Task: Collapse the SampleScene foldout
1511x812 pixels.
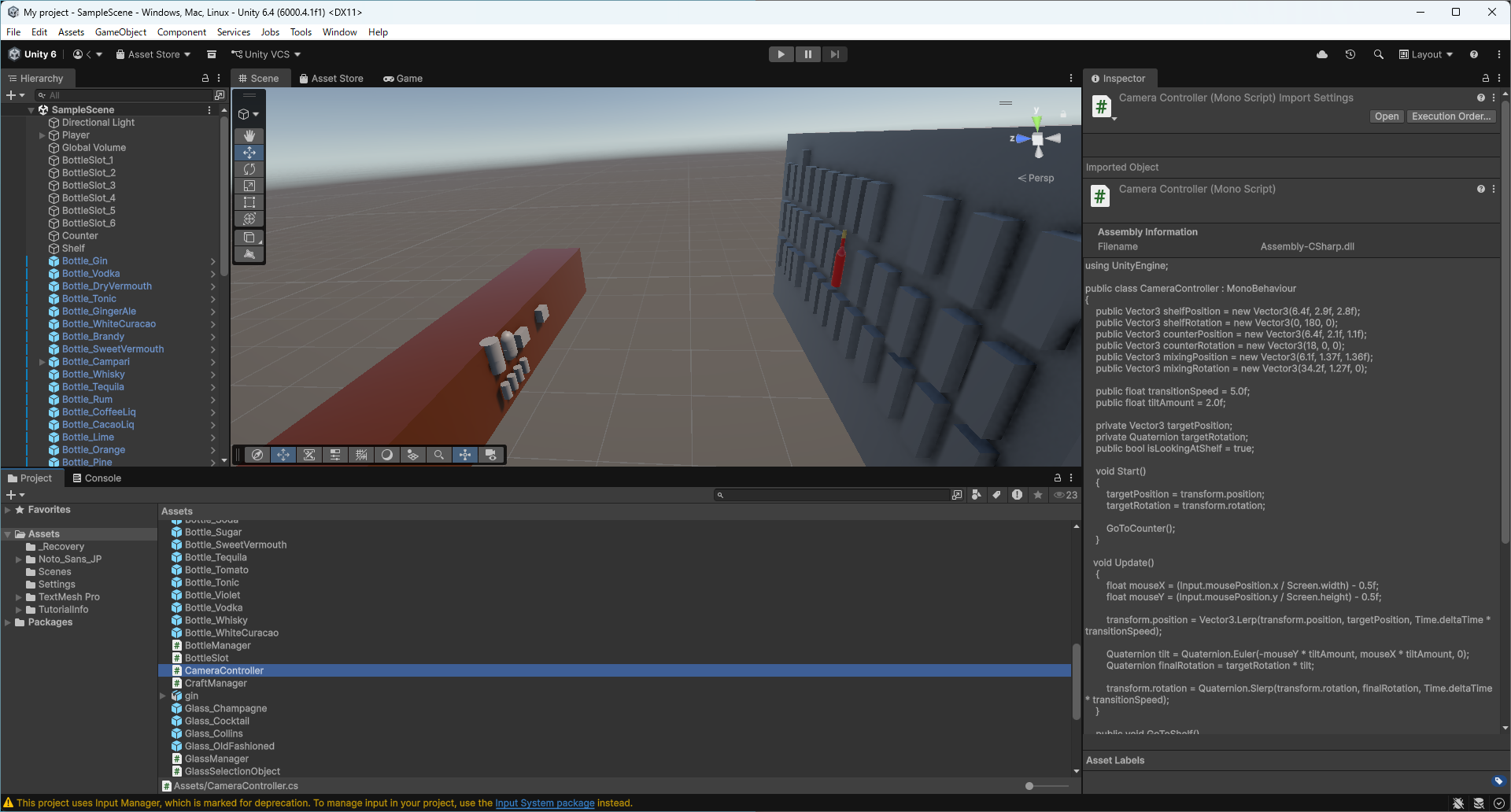Action: coord(31,110)
